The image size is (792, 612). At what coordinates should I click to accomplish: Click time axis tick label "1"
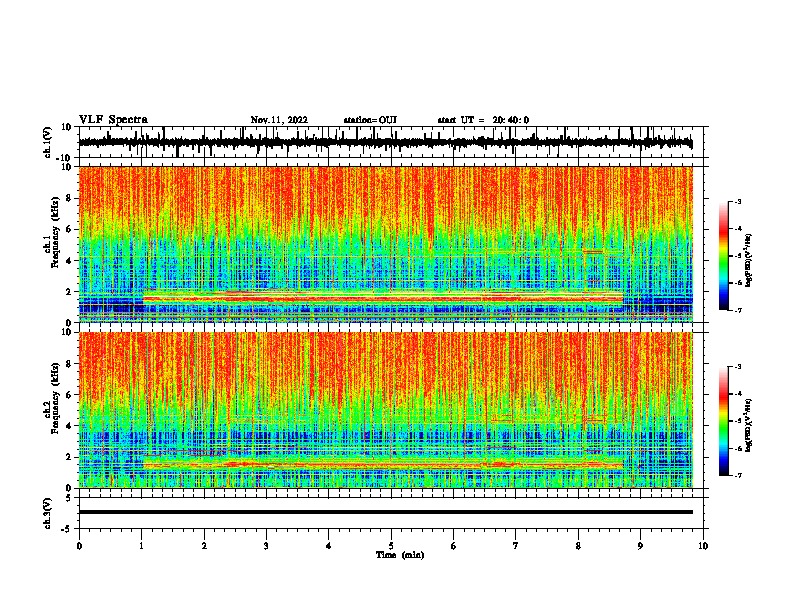tap(141, 546)
